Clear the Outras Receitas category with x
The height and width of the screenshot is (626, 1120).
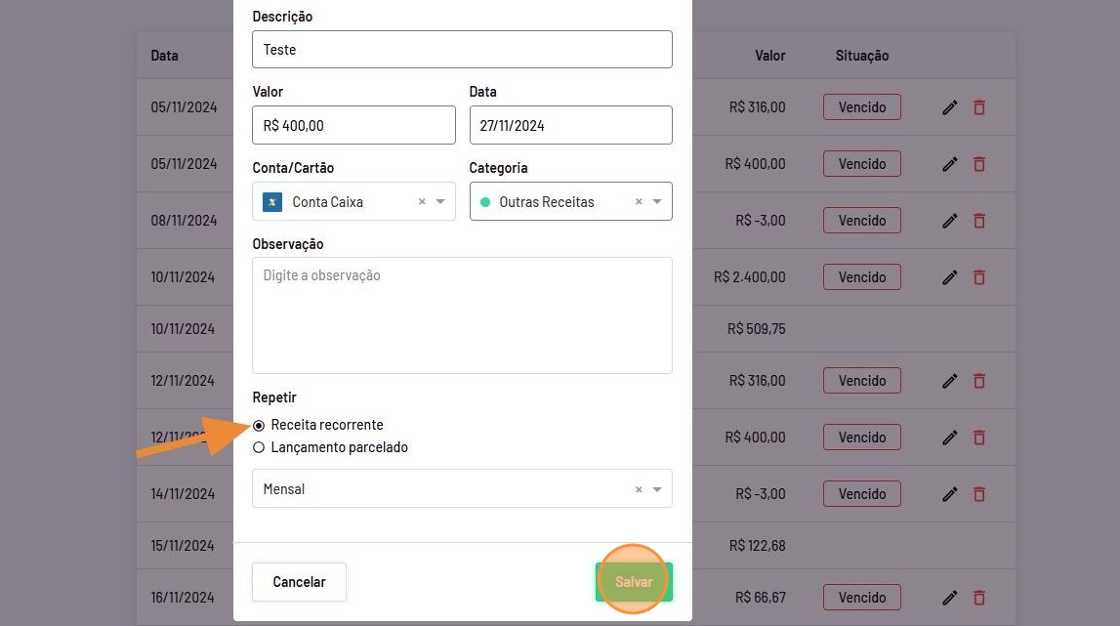[639, 202]
